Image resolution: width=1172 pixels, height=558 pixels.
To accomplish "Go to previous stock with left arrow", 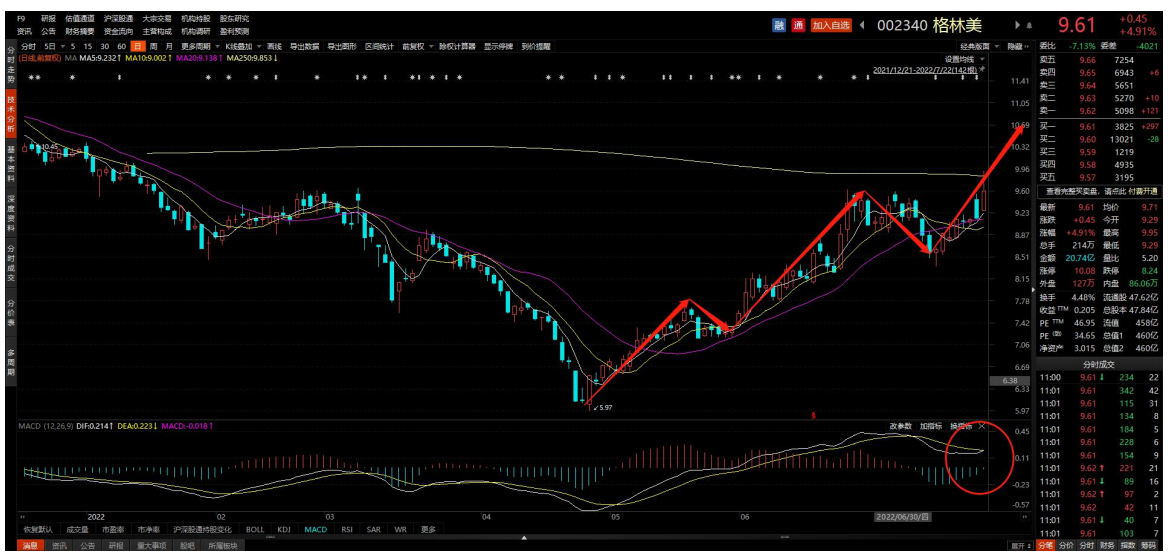I will (x=862, y=25).
